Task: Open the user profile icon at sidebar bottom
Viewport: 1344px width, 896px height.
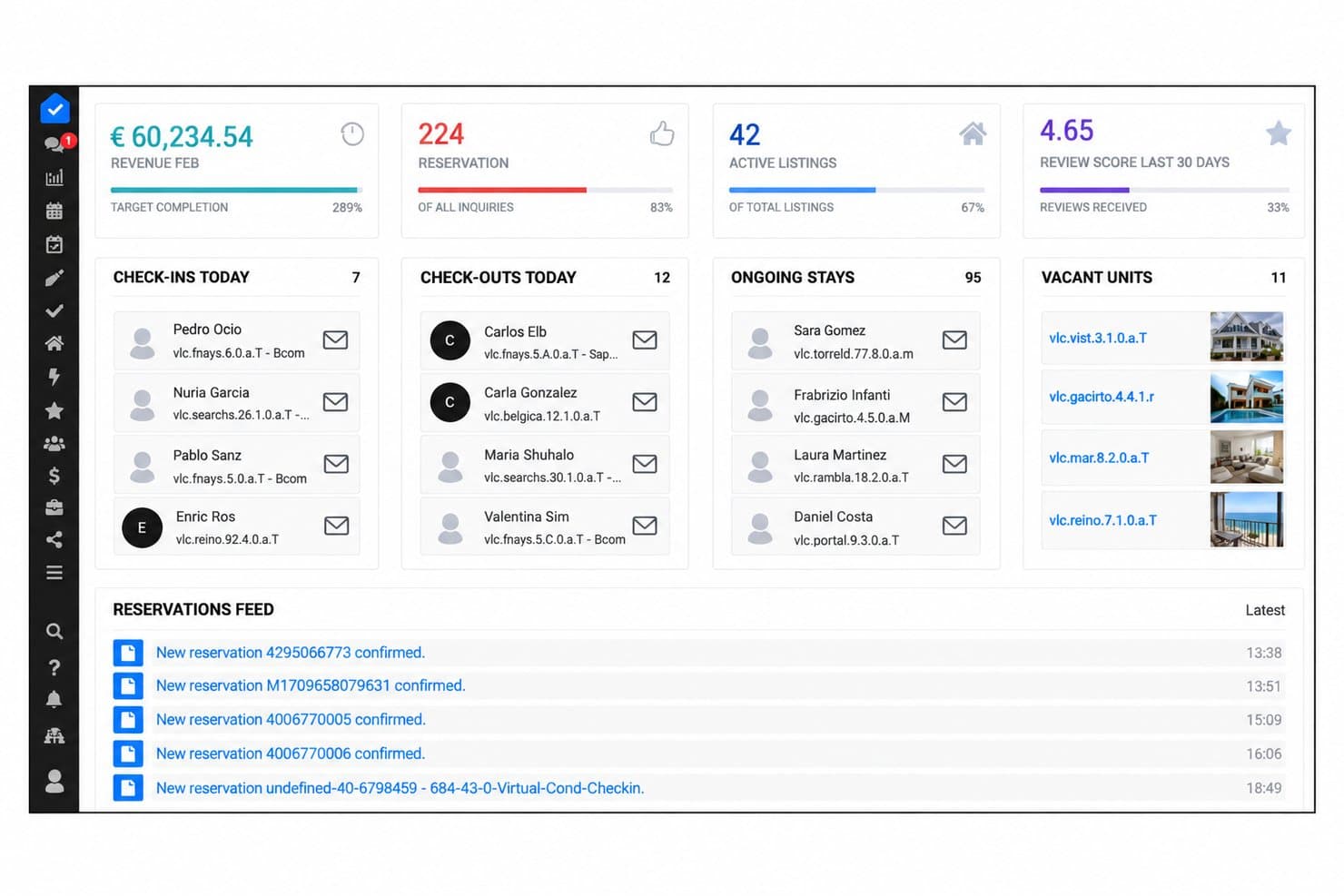Action: pyautogui.click(x=54, y=781)
